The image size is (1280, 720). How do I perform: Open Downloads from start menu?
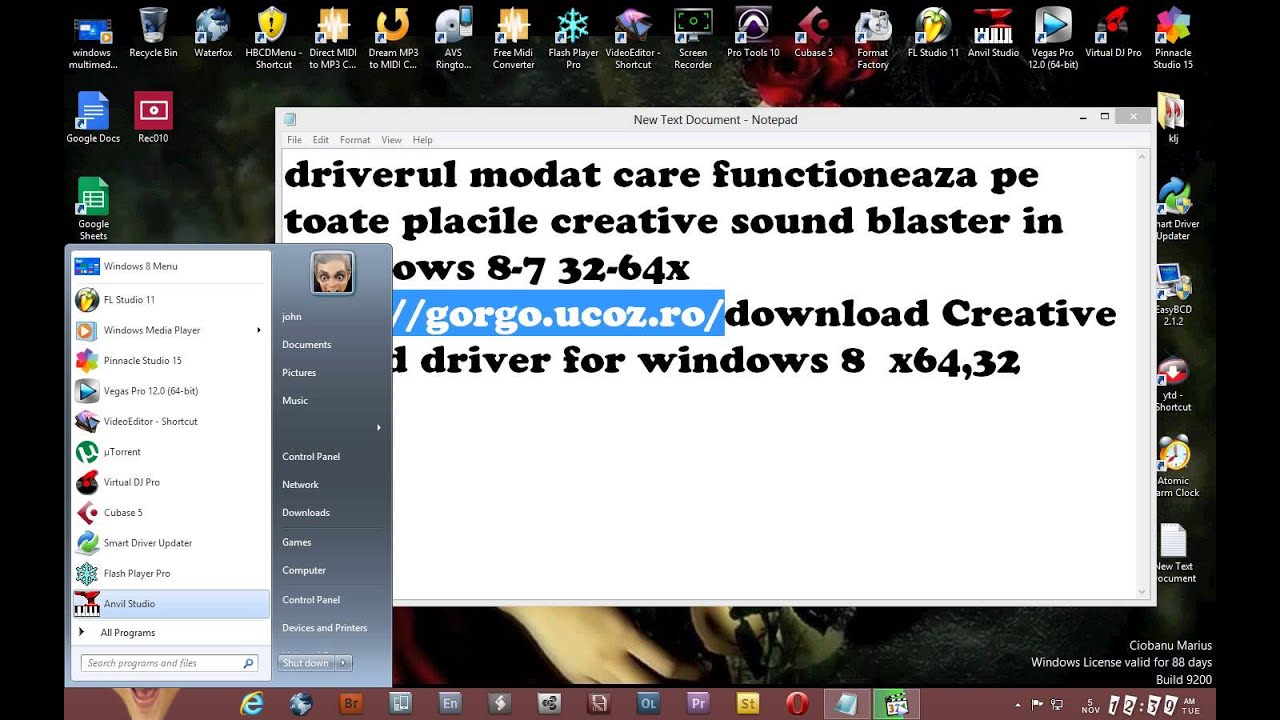coord(306,512)
